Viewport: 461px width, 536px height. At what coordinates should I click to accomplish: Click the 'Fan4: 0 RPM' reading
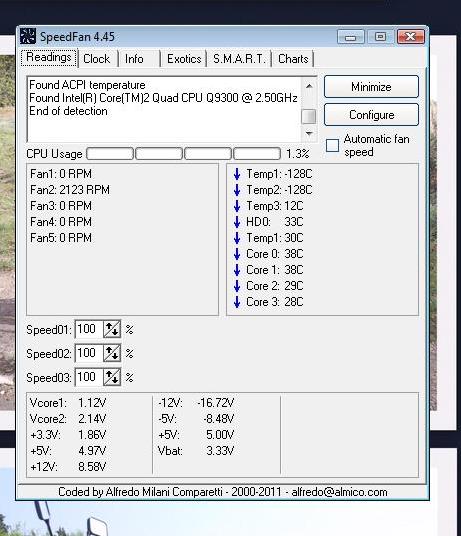point(61,222)
